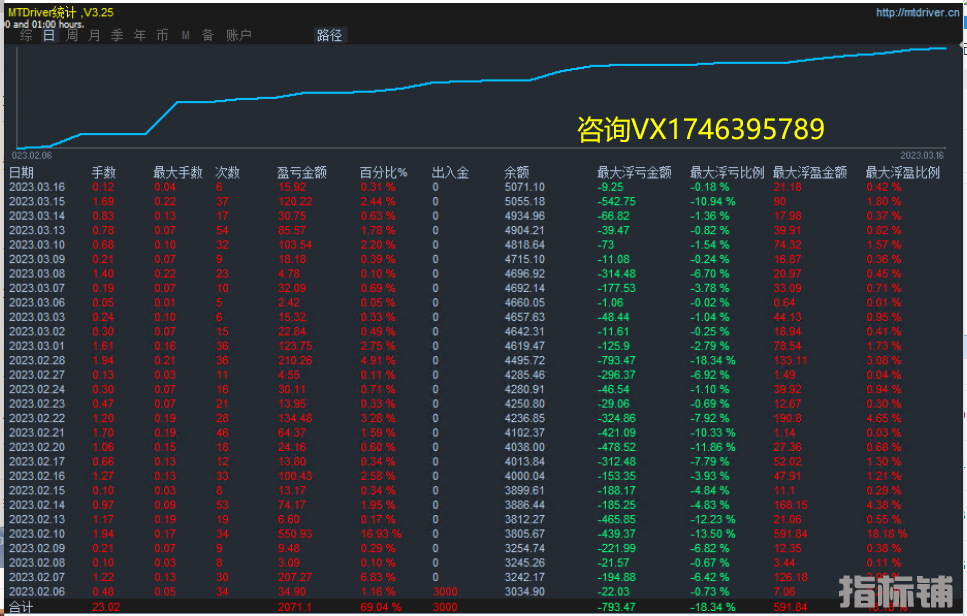Viewport: 967px width, 616px height.
Task: Switch to the 币 (currency) tab
Action: coord(162,35)
